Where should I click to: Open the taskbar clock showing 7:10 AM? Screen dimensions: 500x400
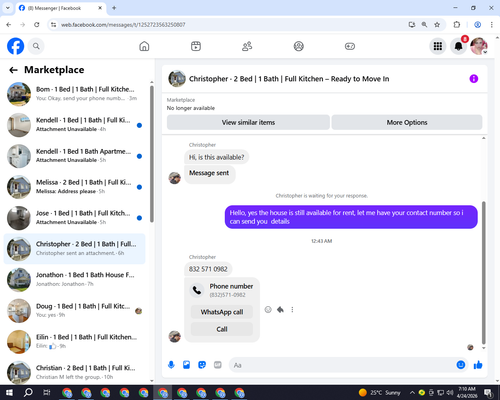(x=467, y=392)
